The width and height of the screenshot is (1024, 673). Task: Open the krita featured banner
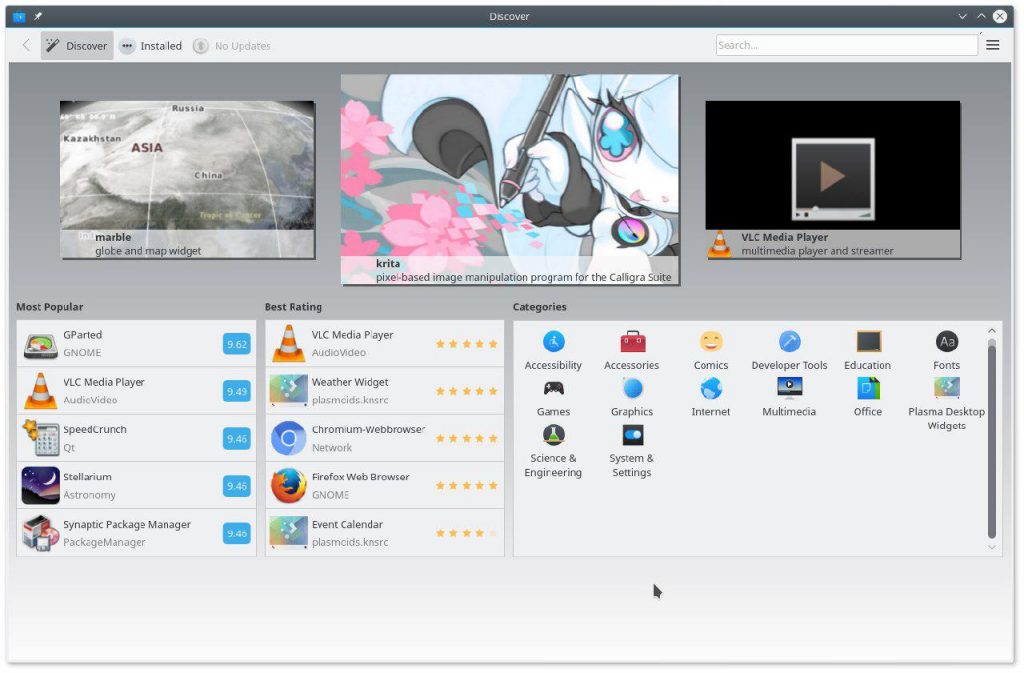[x=510, y=180]
